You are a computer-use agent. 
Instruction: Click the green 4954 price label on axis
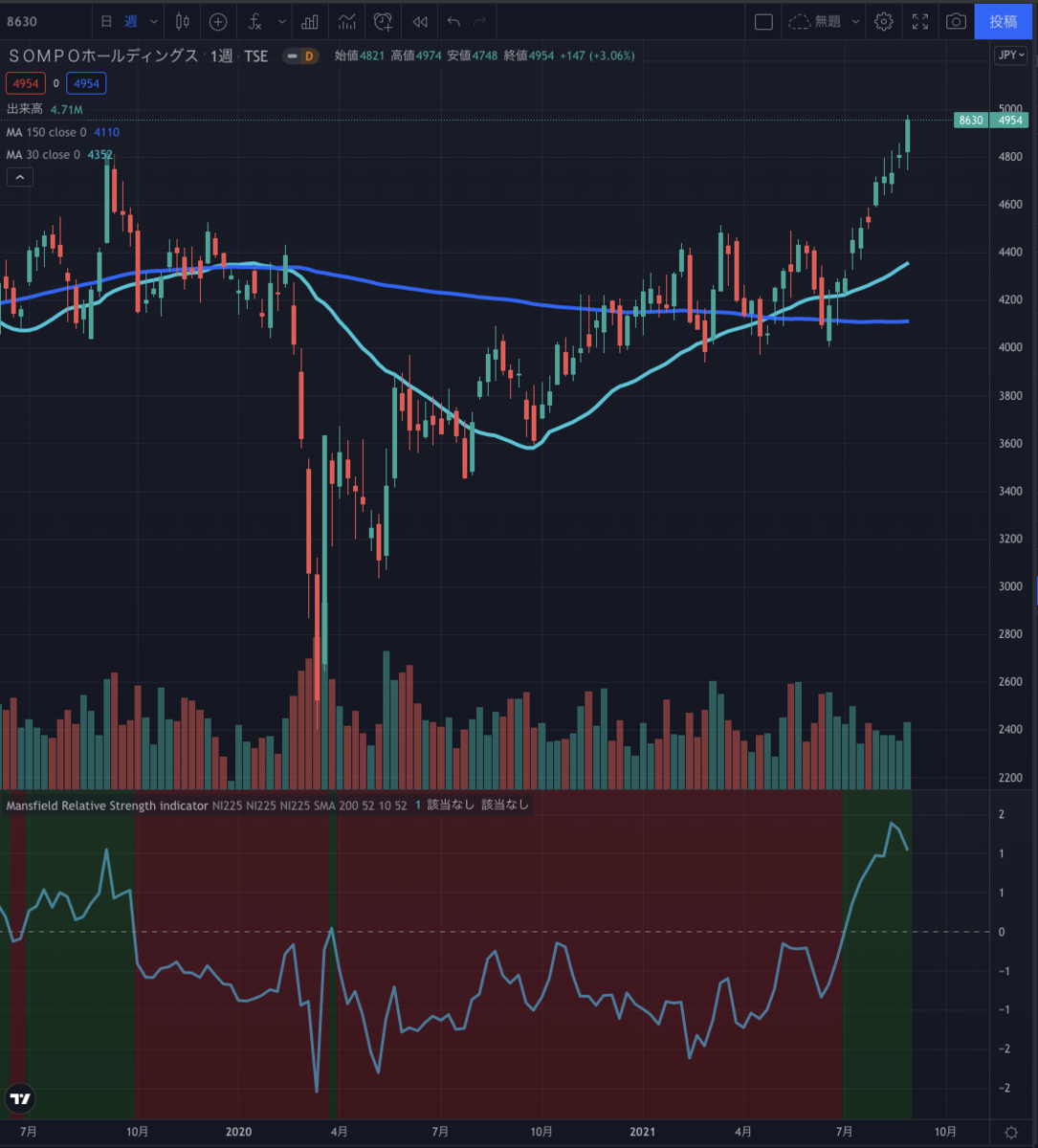click(1010, 121)
